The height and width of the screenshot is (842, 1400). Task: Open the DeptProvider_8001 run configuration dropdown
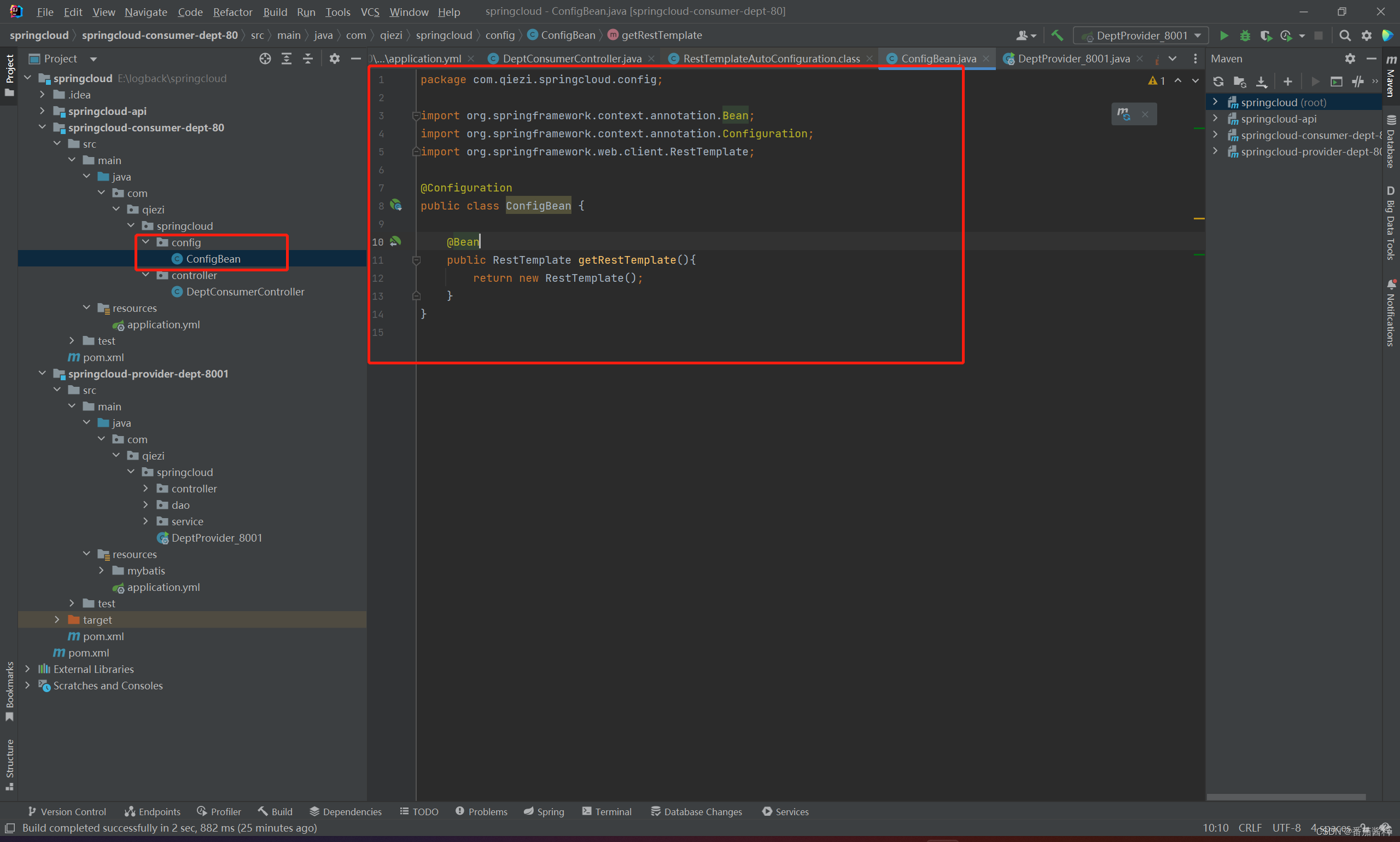pos(1141,36)
